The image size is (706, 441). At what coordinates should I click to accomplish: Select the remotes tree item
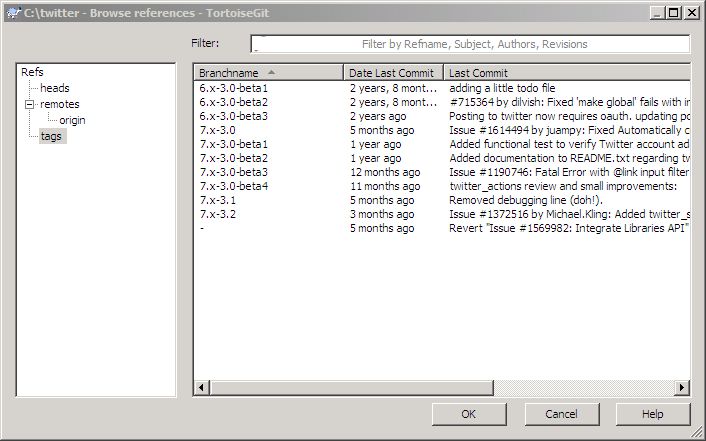point(59,104)
